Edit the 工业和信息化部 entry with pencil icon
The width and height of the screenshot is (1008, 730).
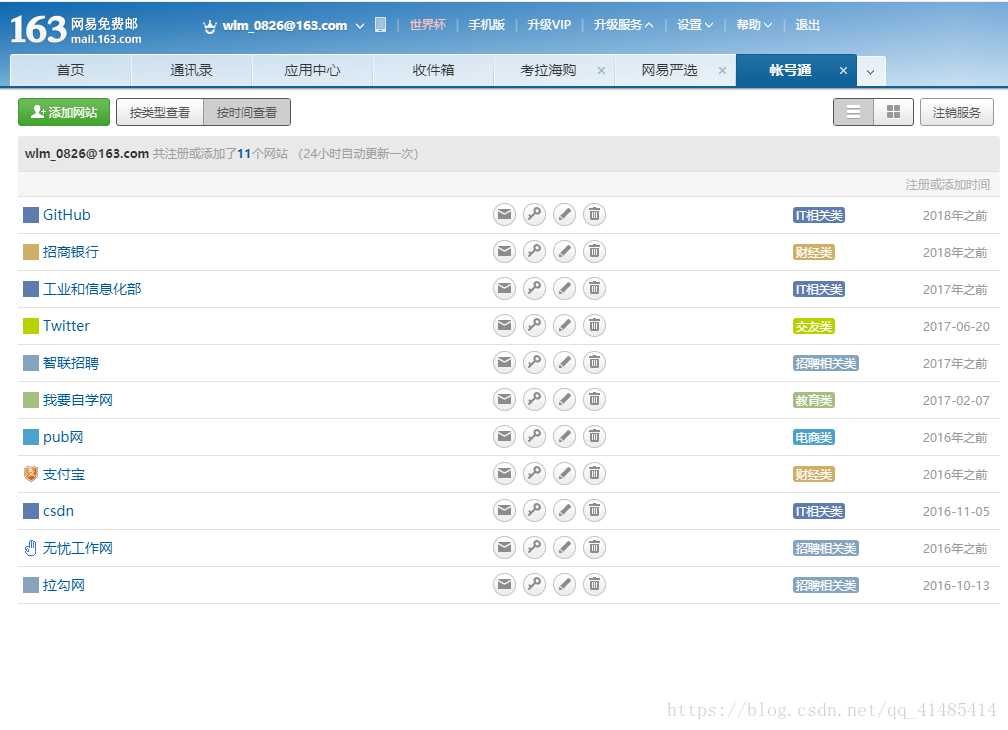(x=564, y=289)
